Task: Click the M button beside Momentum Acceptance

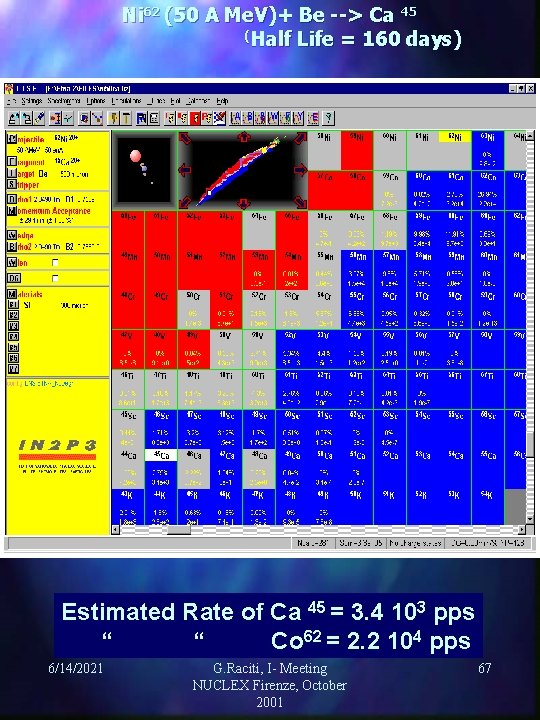Action: point(11,211)
